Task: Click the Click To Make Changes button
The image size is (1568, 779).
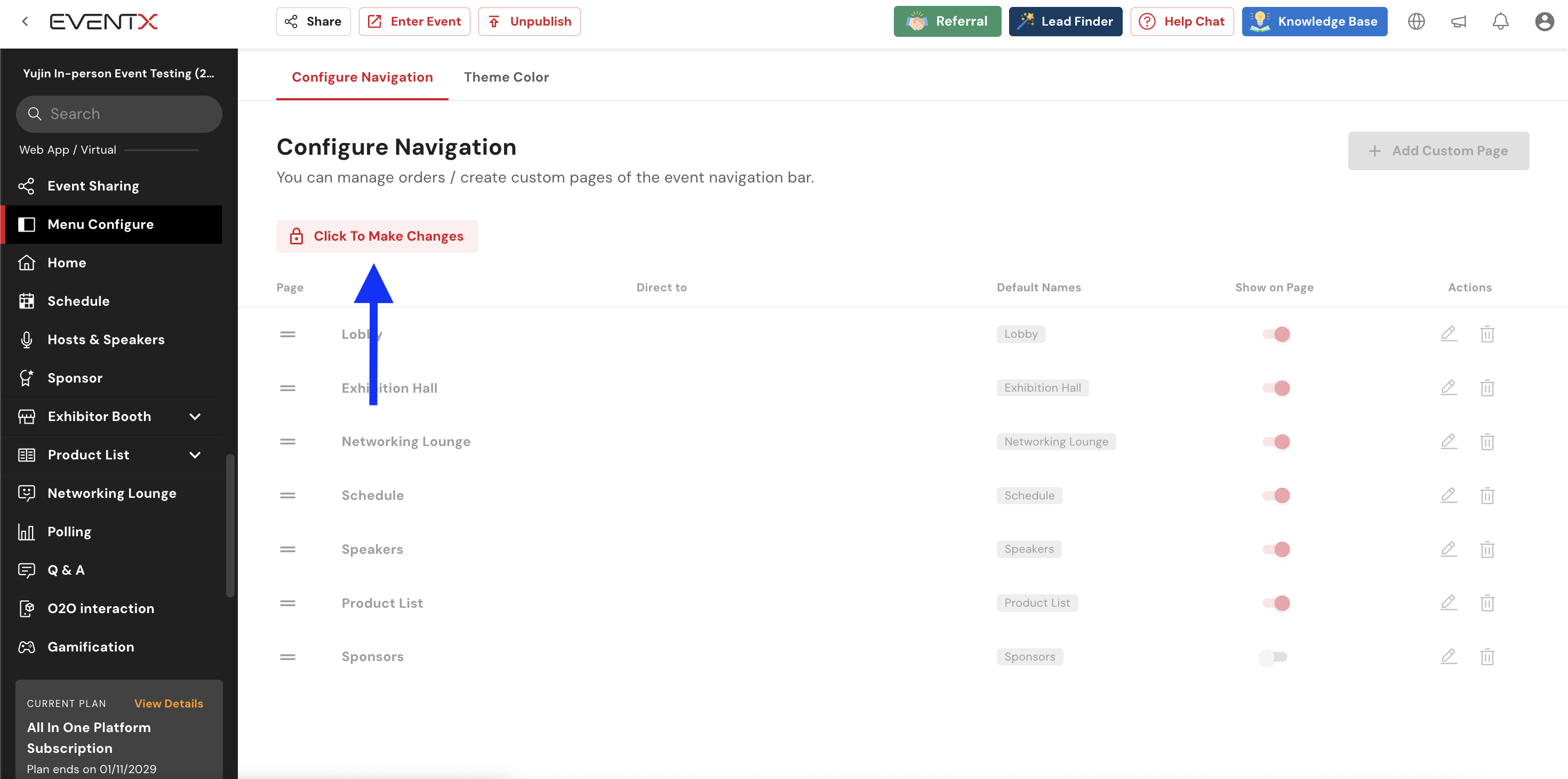Action: pos(377,236)
